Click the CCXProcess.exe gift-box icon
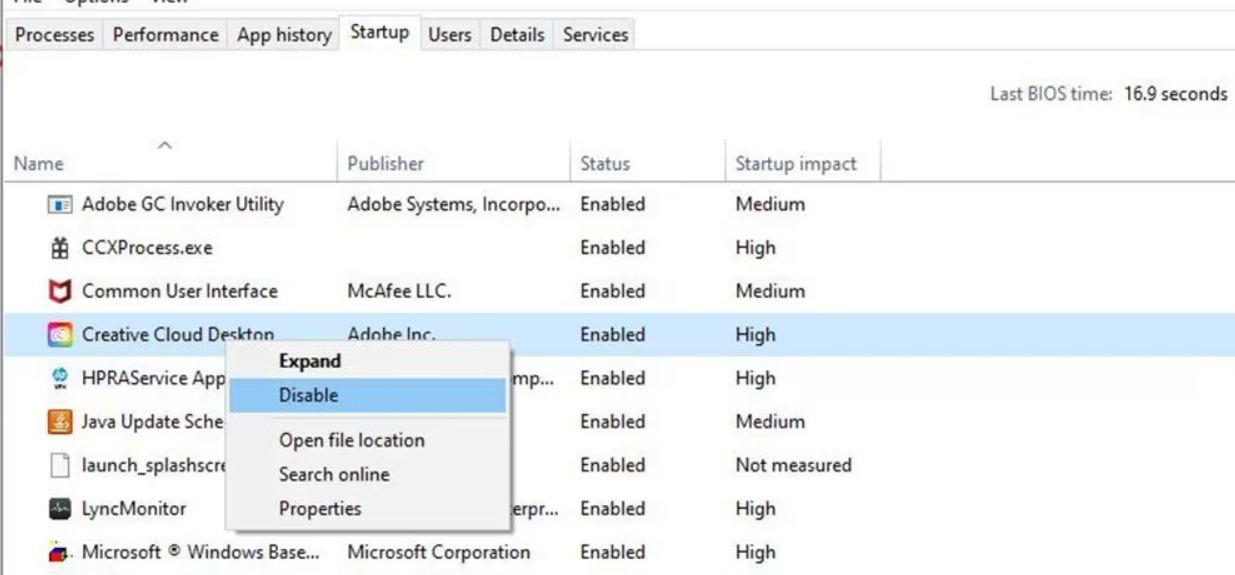This screenshot has width=1235, height=575. pyautogui.click(x=60, y=248)
